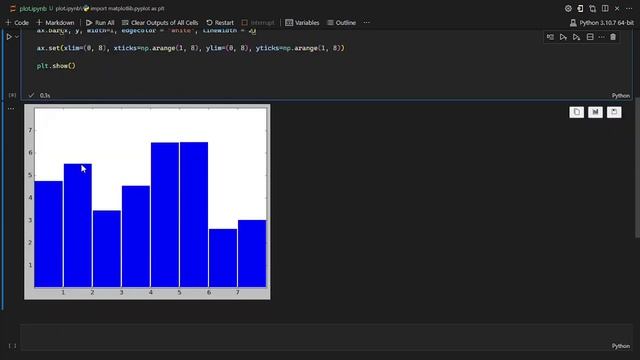
Task: Restart the notebook kernel
Action: [220, 22]
